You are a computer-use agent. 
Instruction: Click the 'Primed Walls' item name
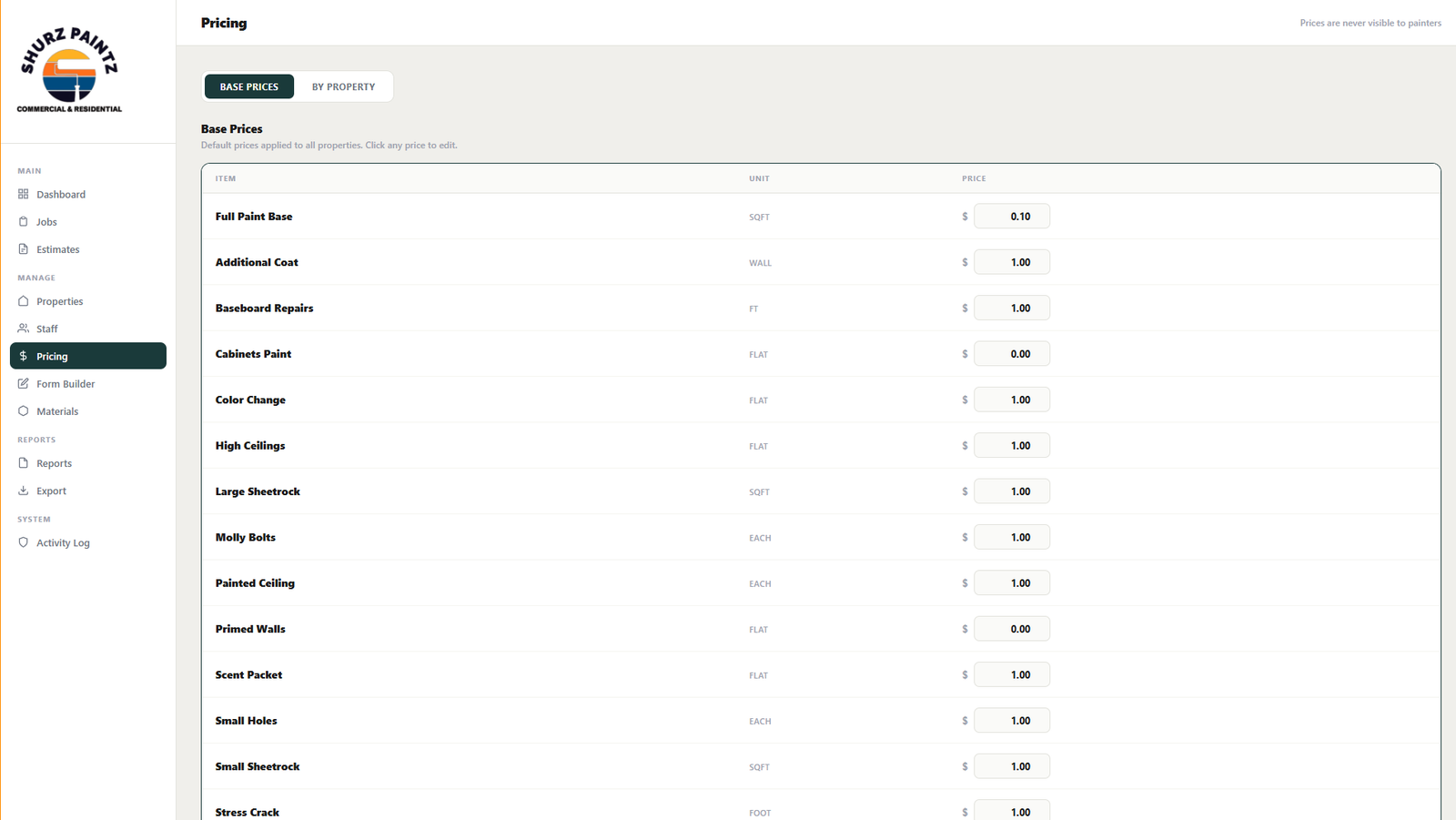[x=250, y=629]
